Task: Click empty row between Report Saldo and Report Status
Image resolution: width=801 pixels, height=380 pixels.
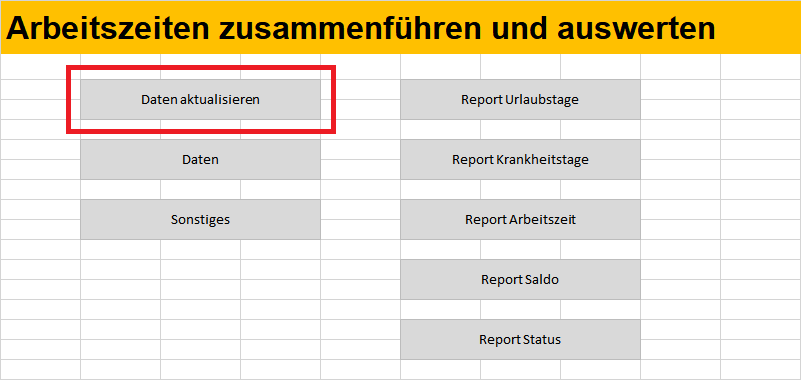Action: pos(520,310)
